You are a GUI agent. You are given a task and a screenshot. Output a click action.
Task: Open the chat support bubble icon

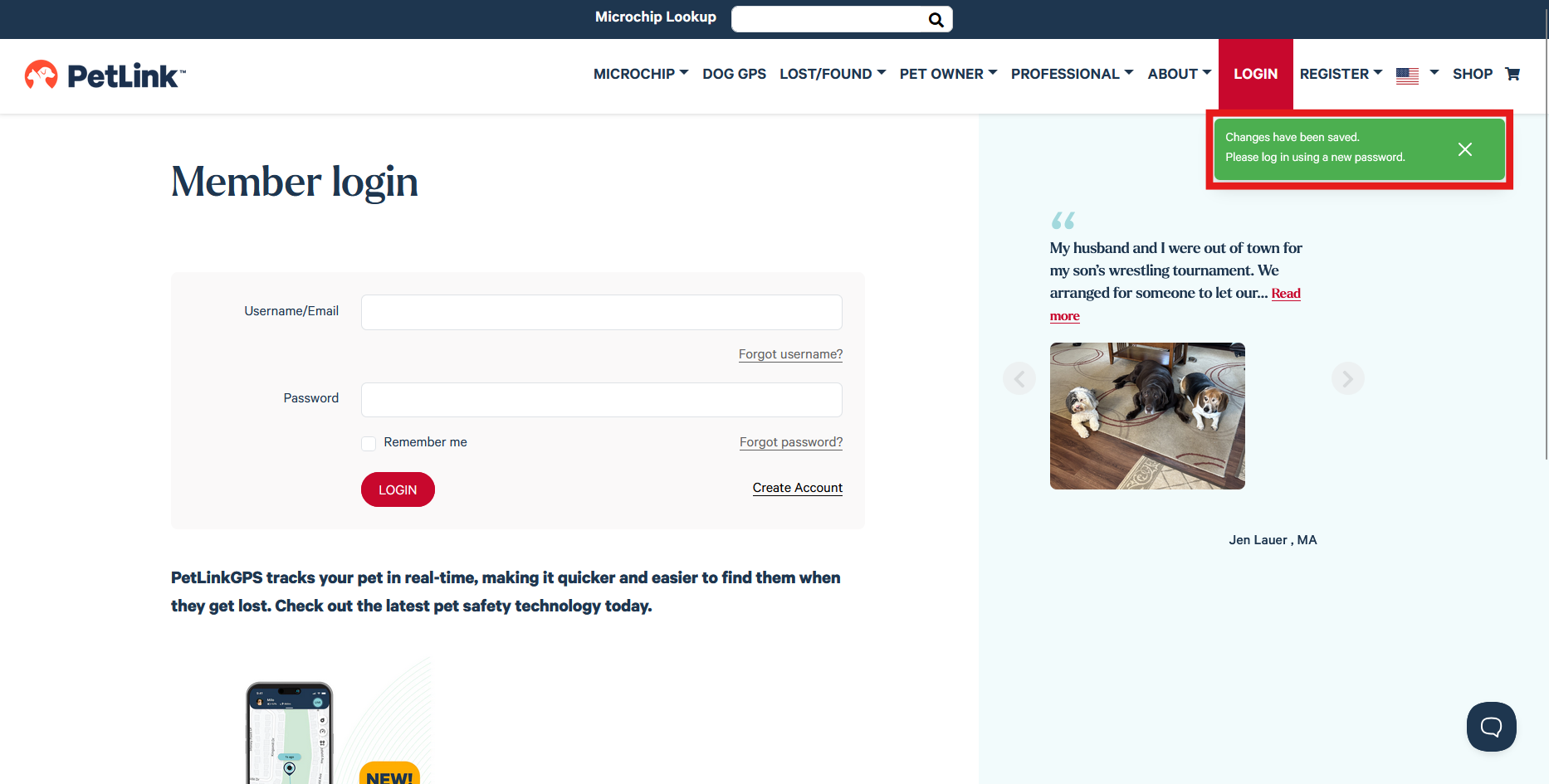tap(1491, 727)
